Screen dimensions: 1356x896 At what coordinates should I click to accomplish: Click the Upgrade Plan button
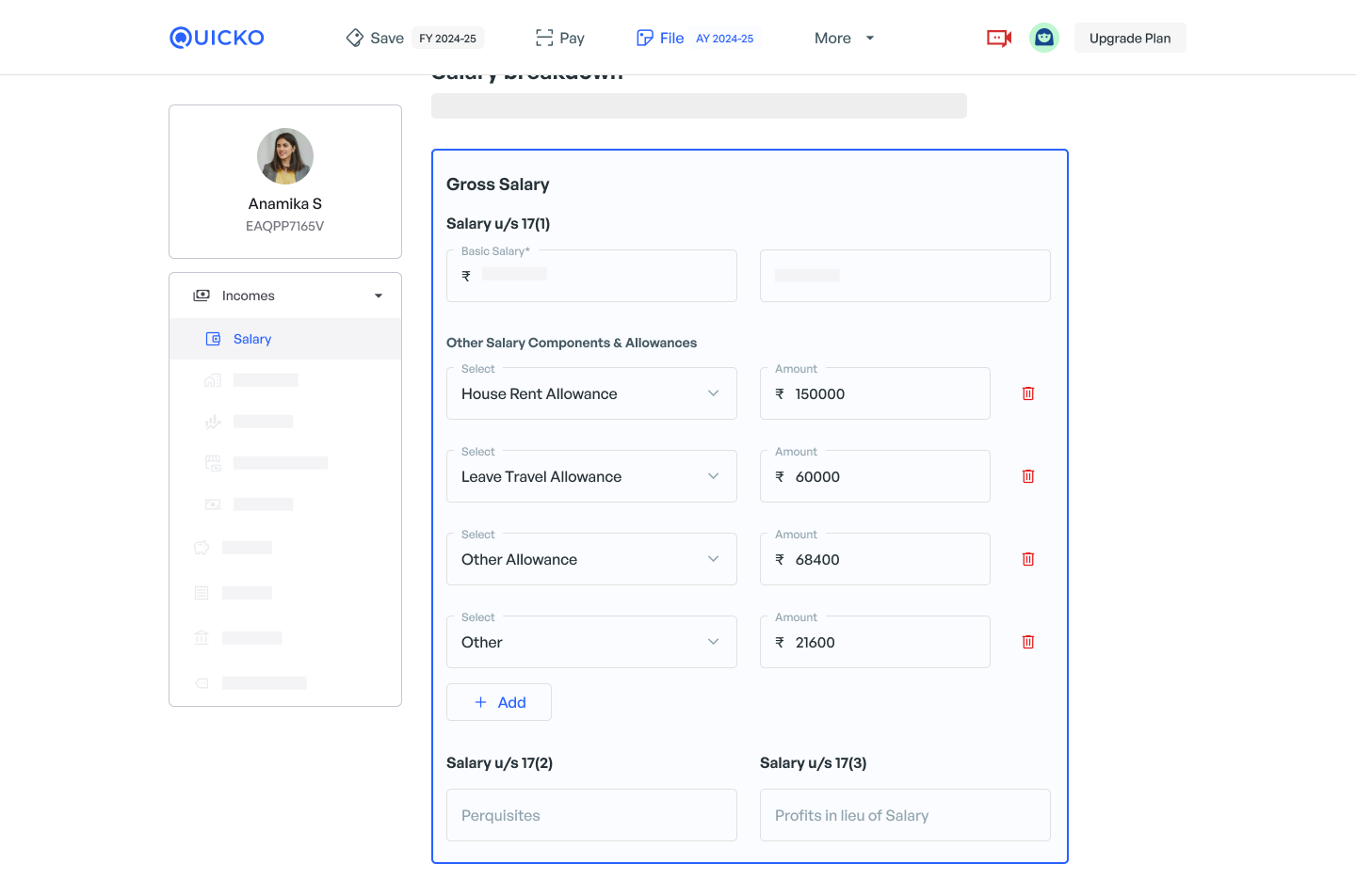(x=1130, y=38)
